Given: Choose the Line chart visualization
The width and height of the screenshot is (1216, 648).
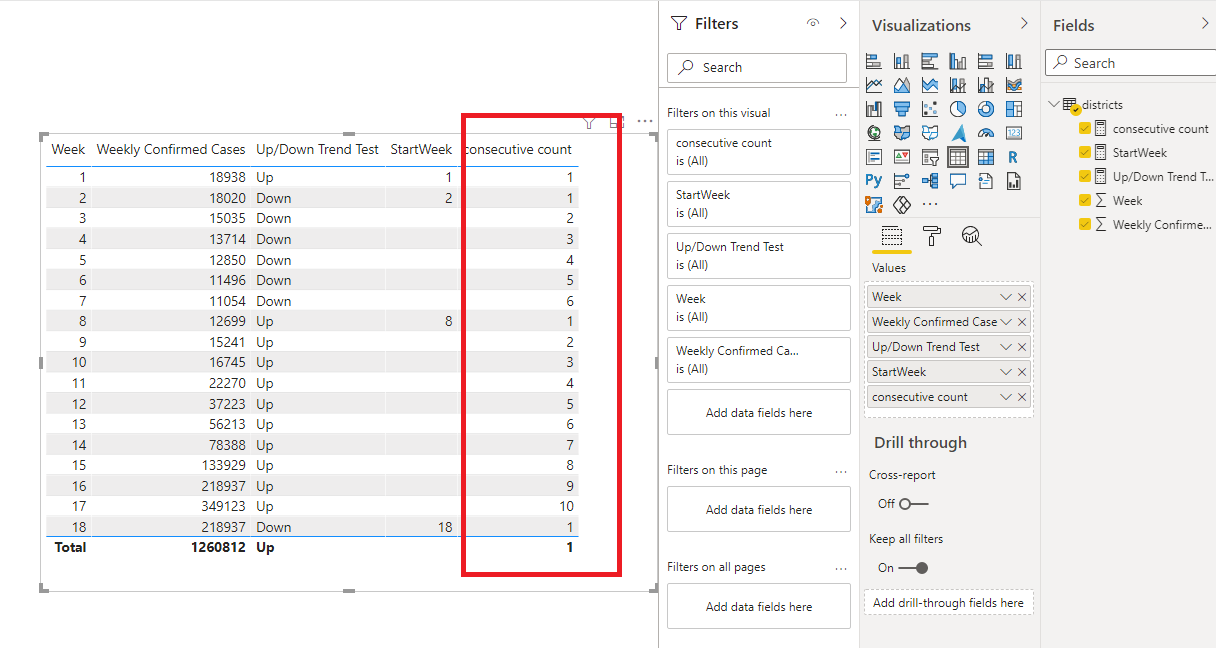Looking at the screenshot, I should click(874, 85).
